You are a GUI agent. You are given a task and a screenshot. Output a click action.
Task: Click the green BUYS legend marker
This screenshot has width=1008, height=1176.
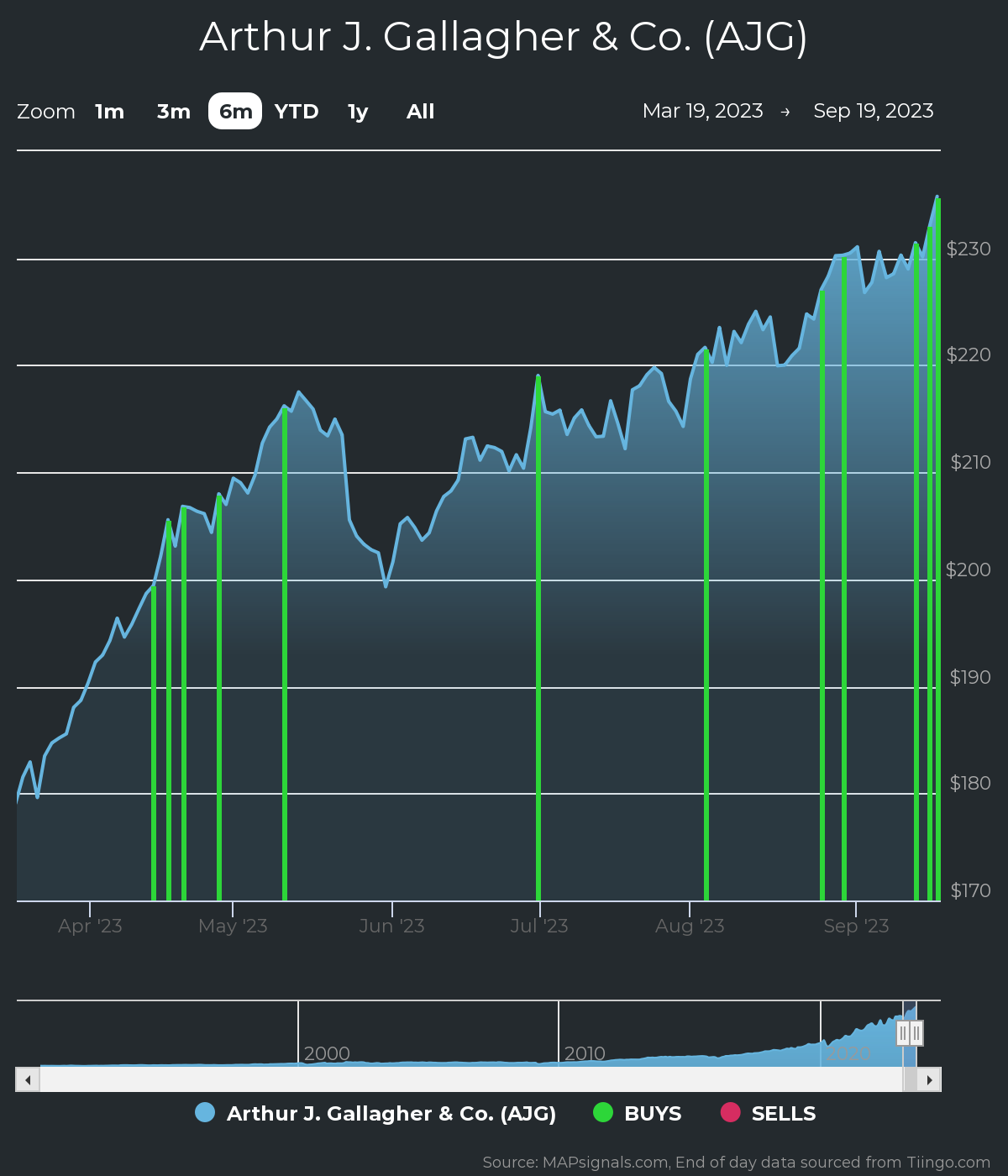(603, 1112)
